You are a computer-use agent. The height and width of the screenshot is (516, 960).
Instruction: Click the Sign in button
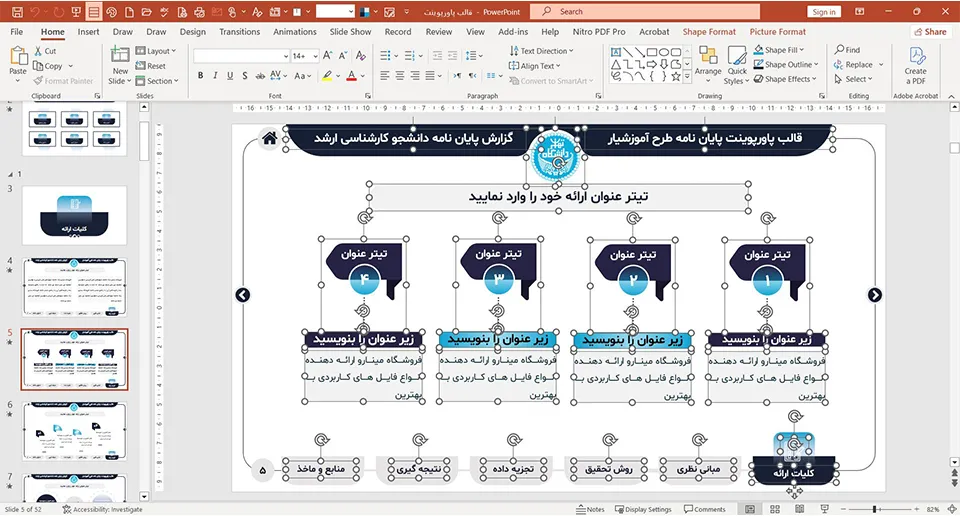pos(824,12)
